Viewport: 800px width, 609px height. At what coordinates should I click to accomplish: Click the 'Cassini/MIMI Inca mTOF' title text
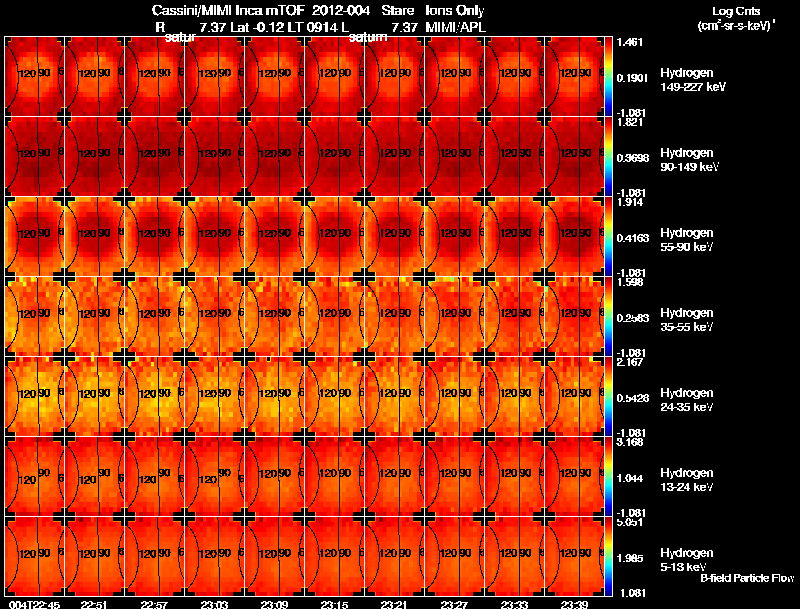tap(228, 11)
